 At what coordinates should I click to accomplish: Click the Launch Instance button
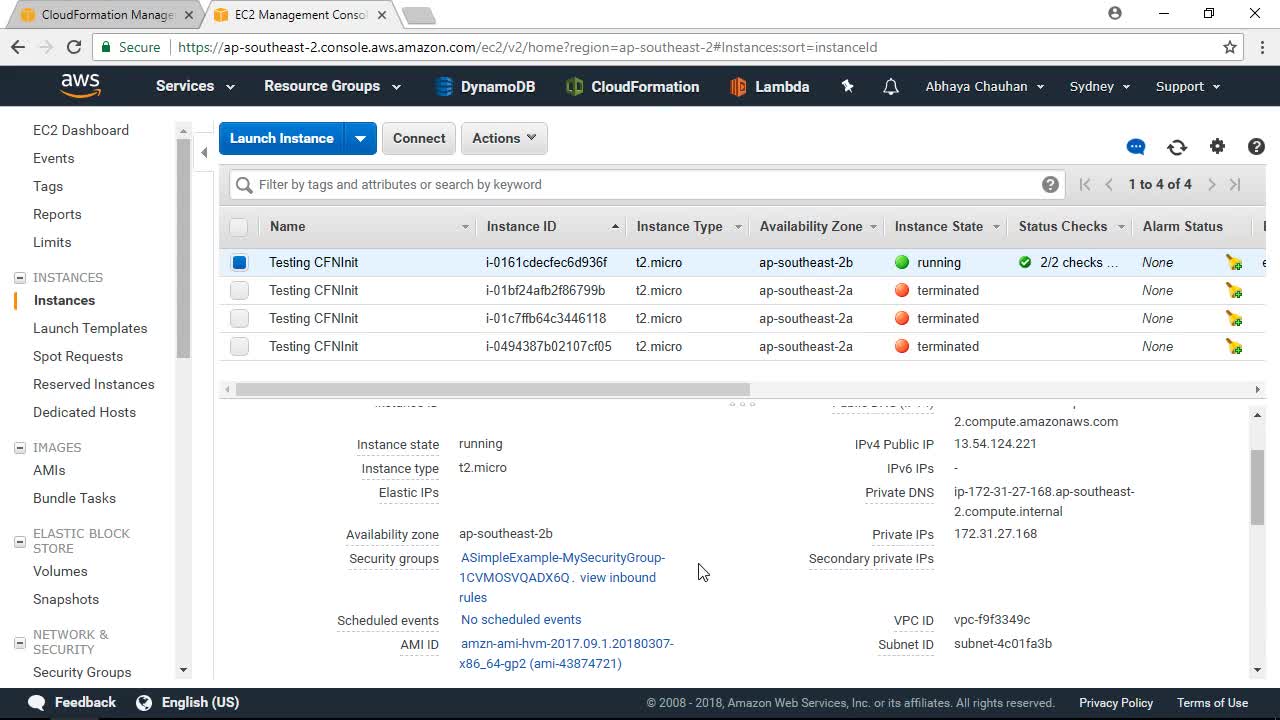pos(282,138)
